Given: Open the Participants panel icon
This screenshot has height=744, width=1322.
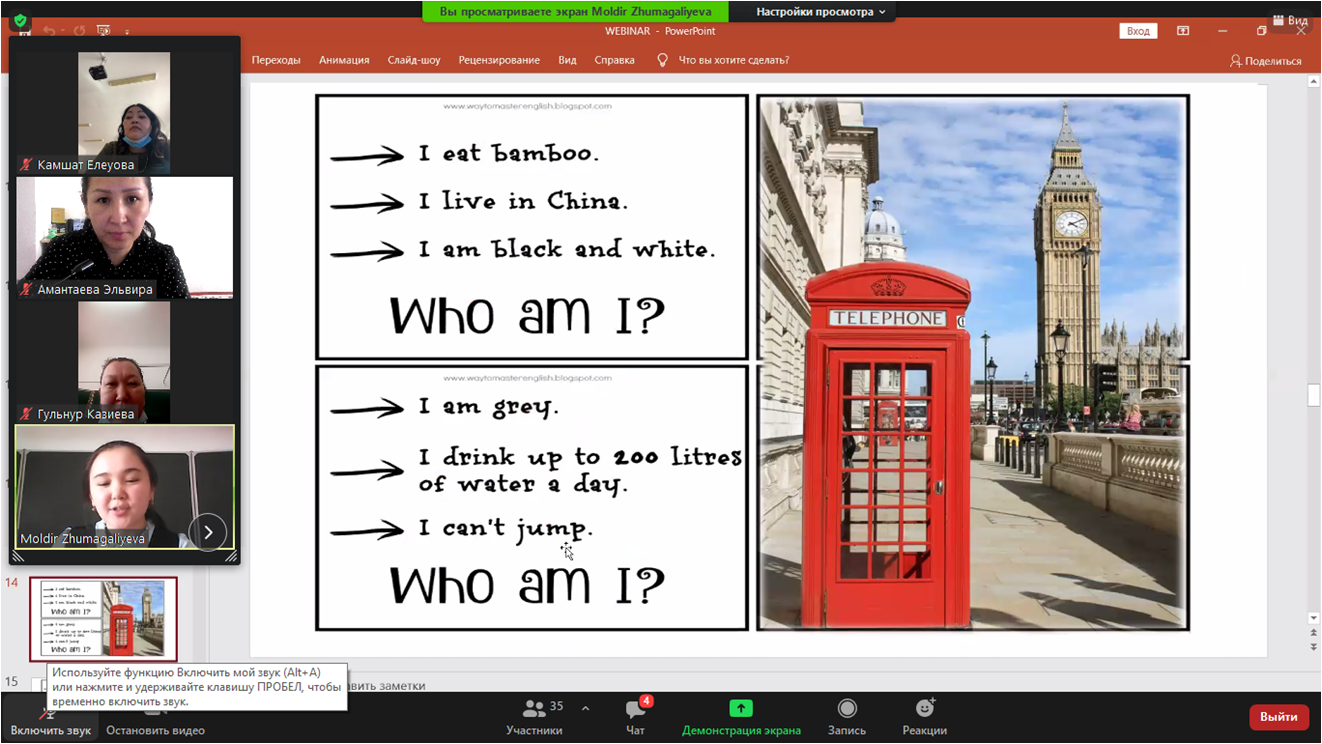Looking at the screenshot, I should click(534, 709).
